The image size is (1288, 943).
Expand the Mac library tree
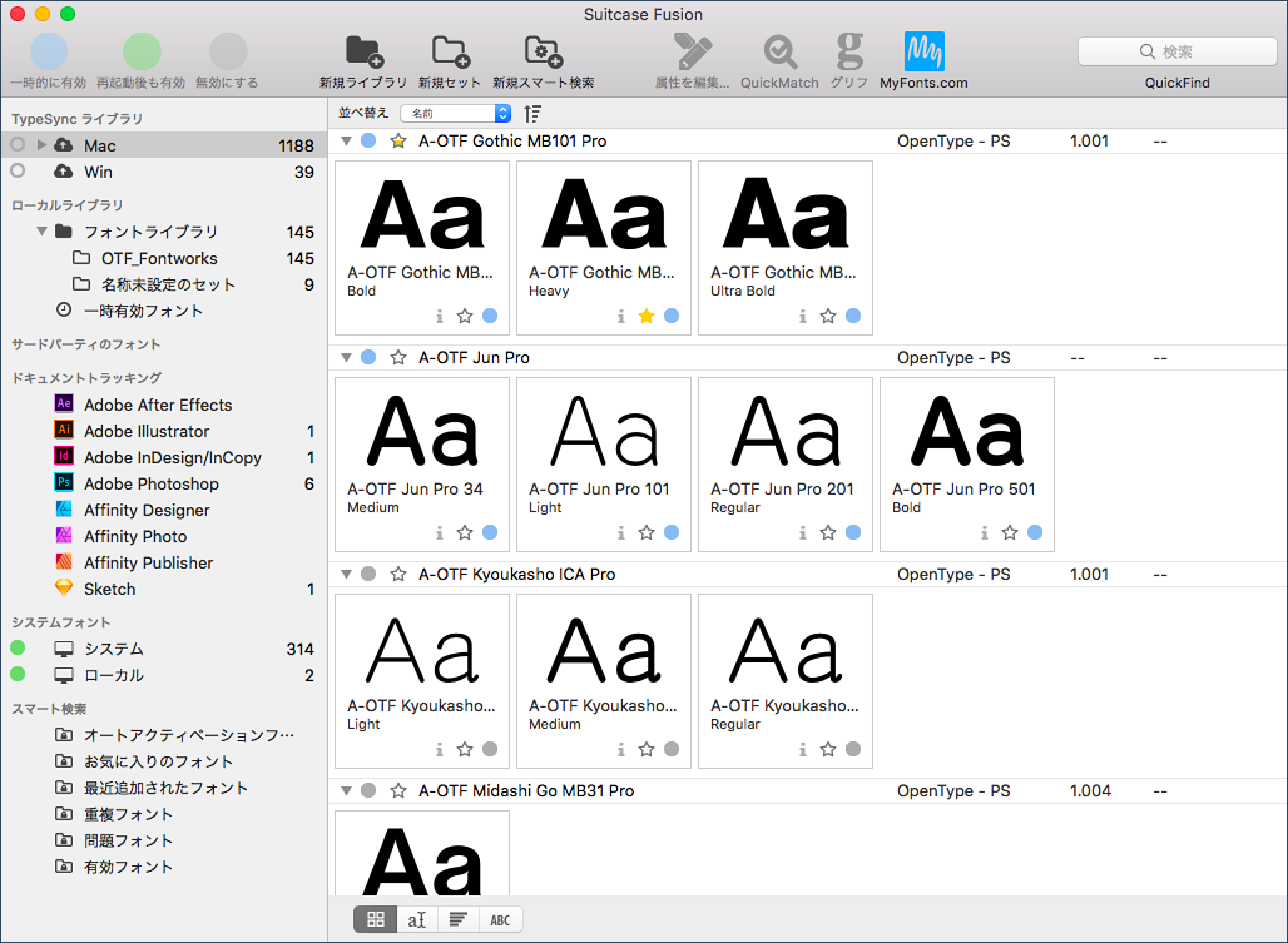tap(41, 145)
